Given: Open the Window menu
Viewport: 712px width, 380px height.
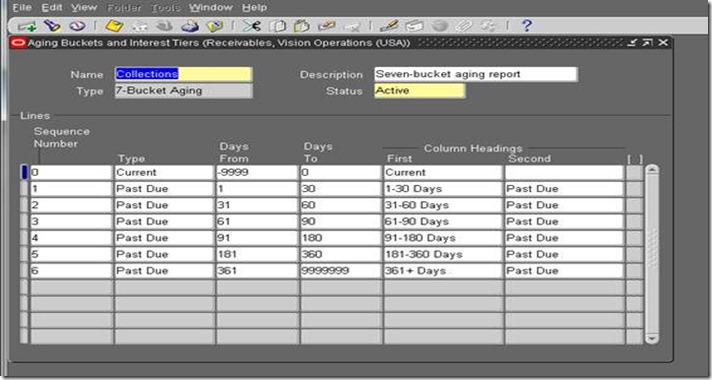Looking at the screenshot, I should point(211,8).
